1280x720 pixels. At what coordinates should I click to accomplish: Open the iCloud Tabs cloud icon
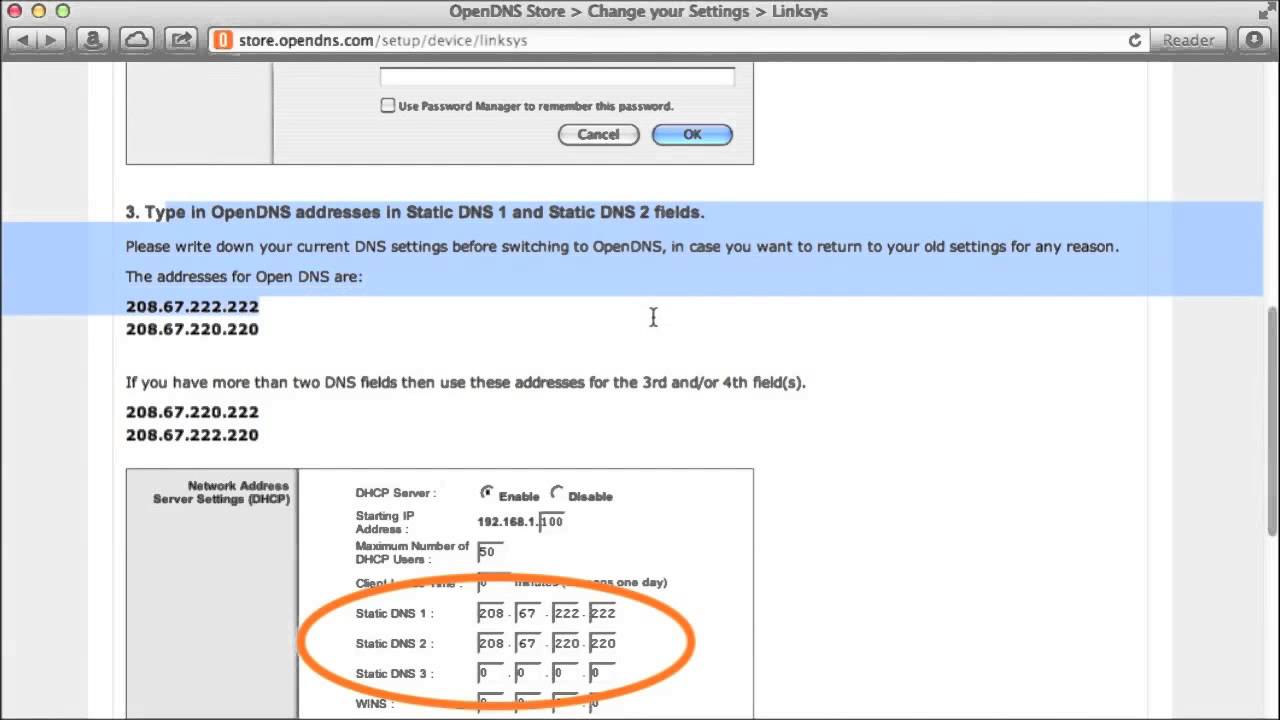coord(137,40)
